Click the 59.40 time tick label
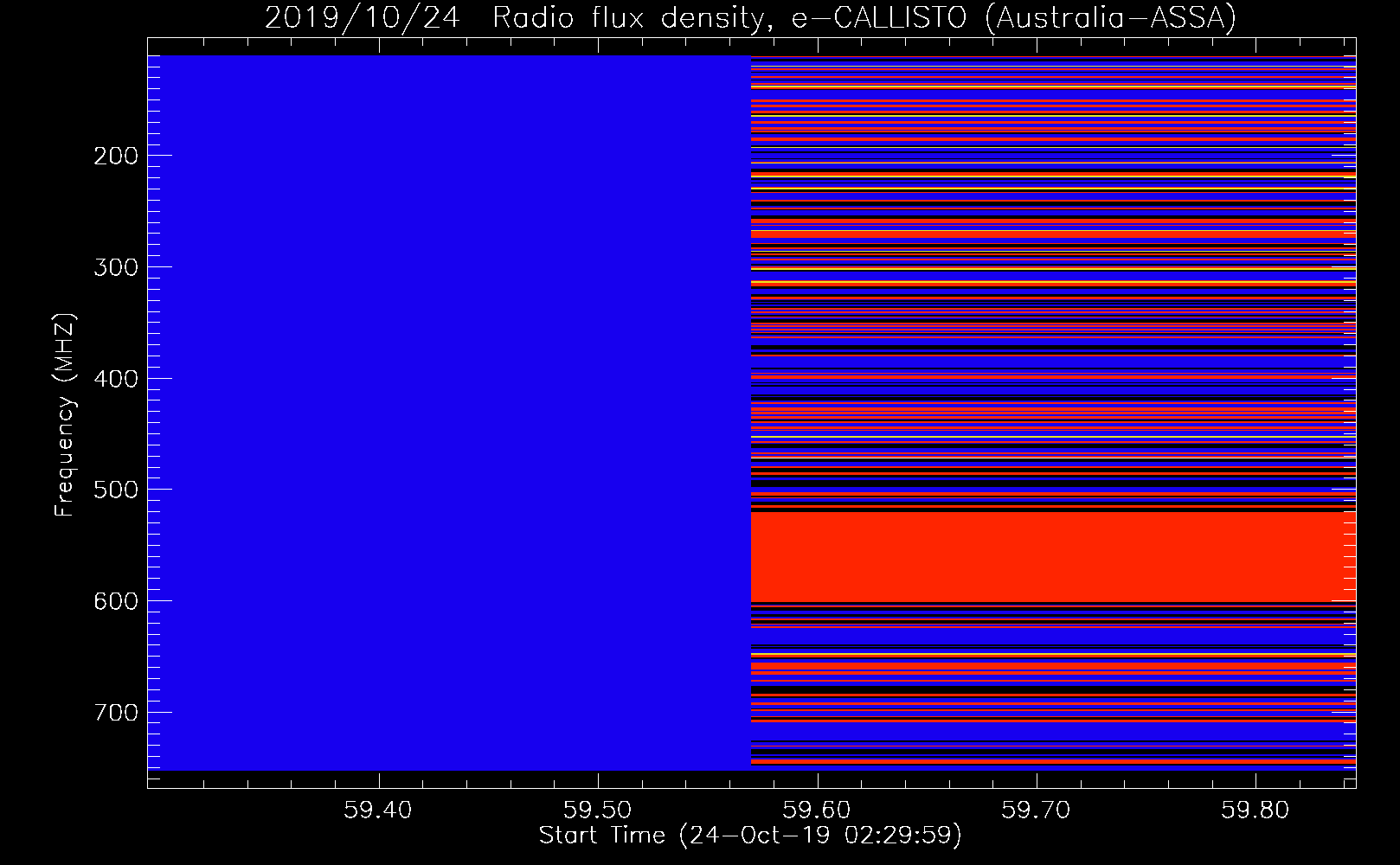Viewport: 1400px width, 865px height. (378, 811)
